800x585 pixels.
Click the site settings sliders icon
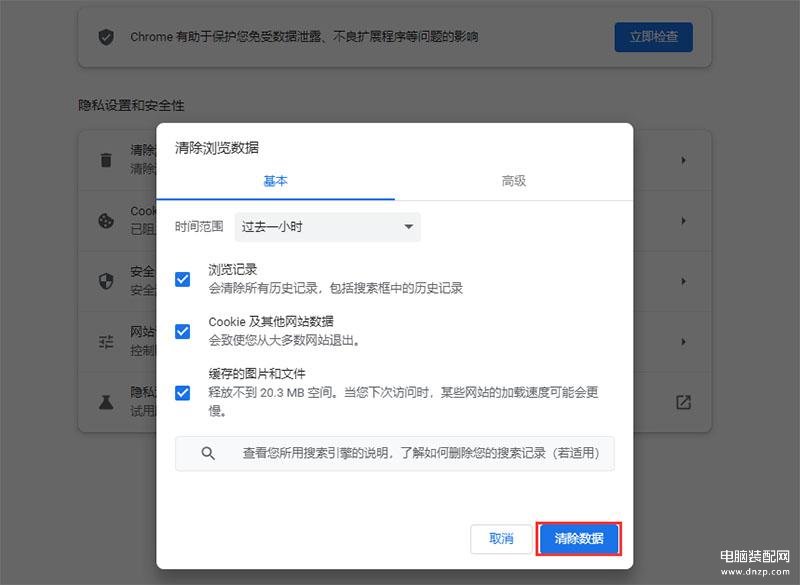pos(106,342)
